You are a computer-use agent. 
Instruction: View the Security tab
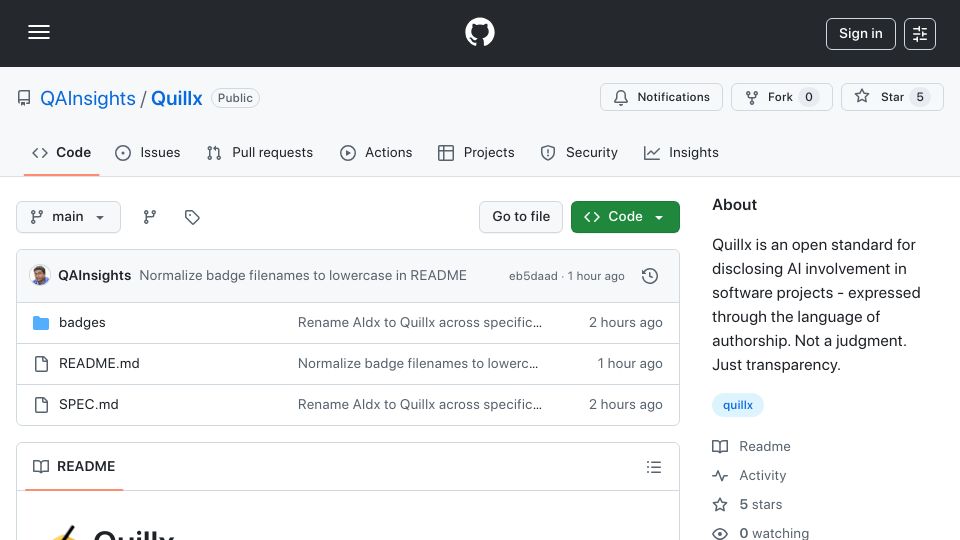click(x=579, y=152)
